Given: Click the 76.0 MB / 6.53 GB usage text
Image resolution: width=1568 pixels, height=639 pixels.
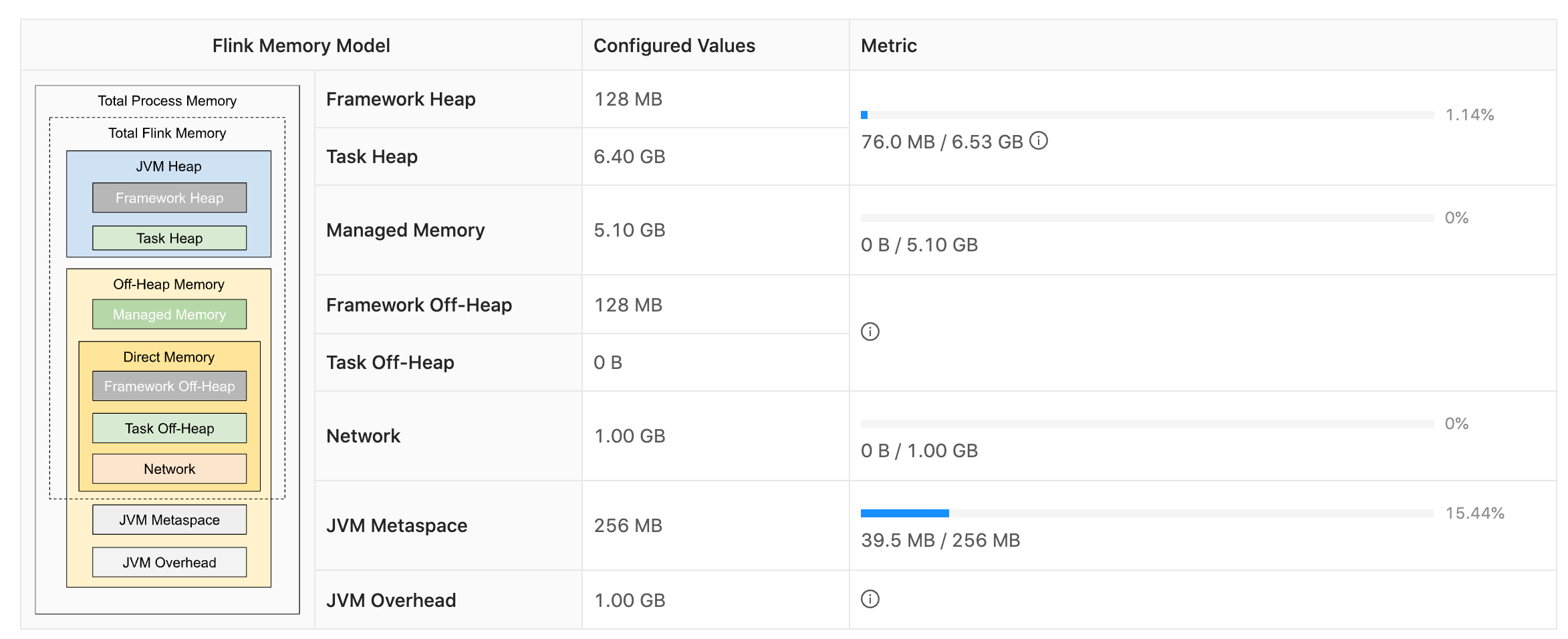Looking at the screenshot, I should (942, 142).
